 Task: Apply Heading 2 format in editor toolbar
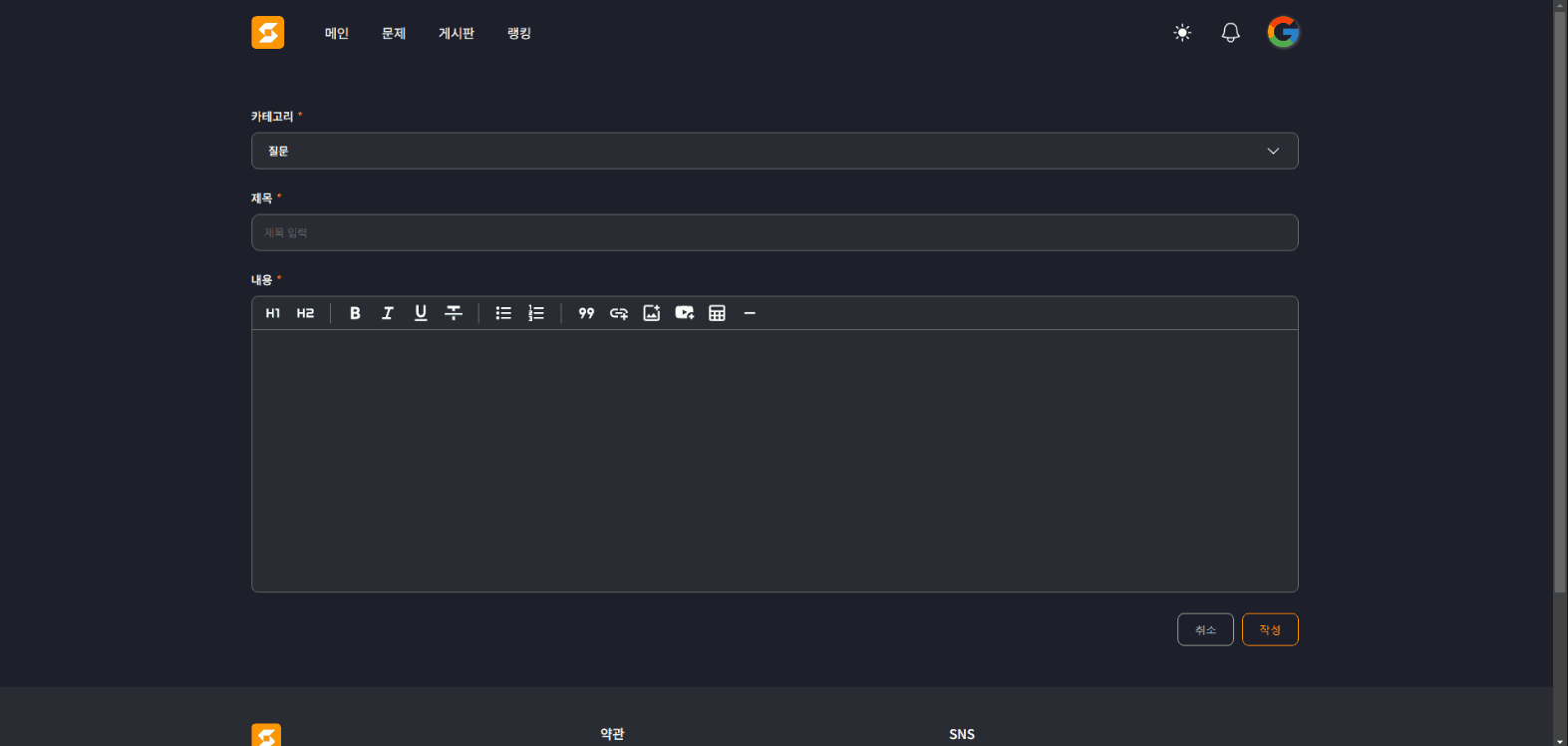305,313
